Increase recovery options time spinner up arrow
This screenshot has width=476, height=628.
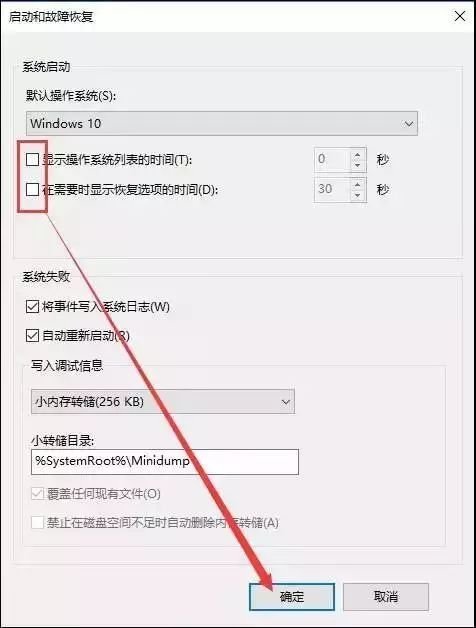click(x=358, y=184)
